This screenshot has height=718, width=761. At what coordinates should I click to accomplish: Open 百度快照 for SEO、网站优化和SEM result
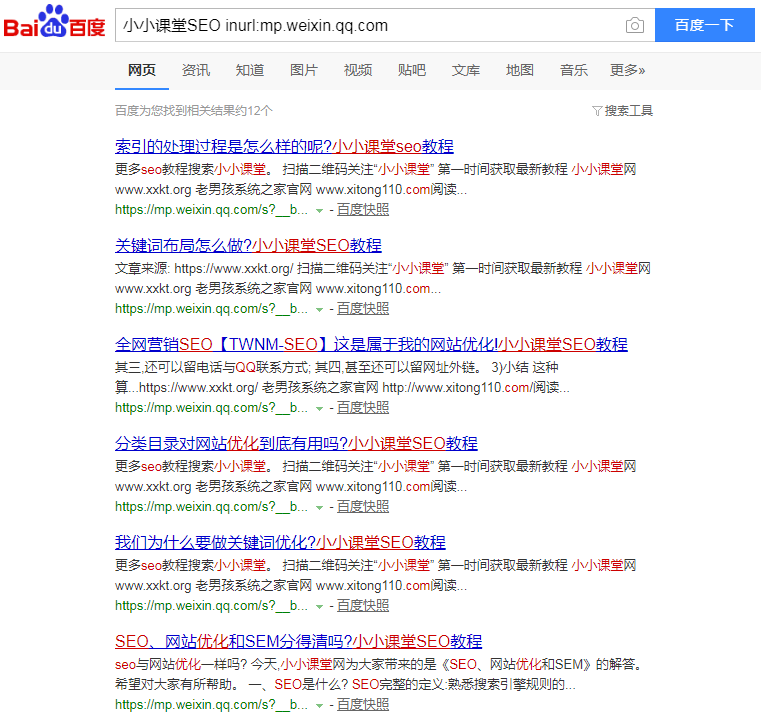point(363,705)
